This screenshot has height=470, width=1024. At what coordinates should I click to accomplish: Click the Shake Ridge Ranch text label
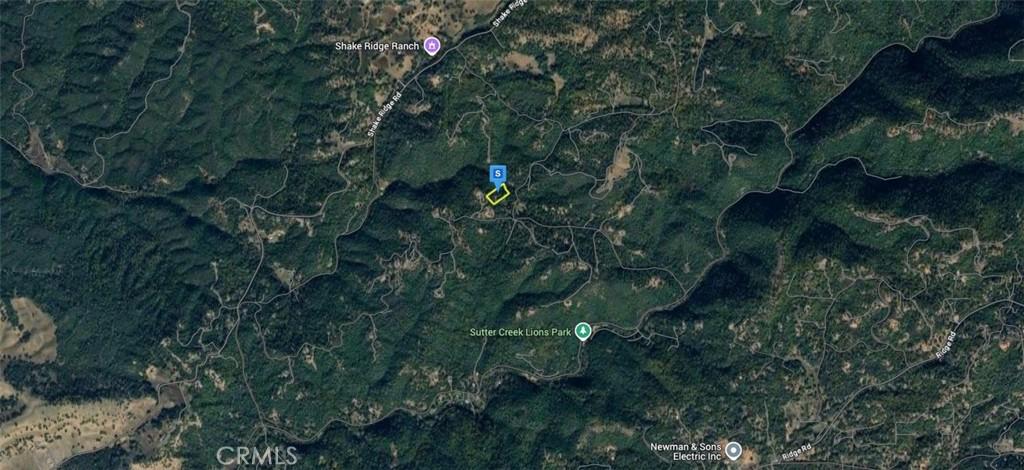tap(378, 46)
